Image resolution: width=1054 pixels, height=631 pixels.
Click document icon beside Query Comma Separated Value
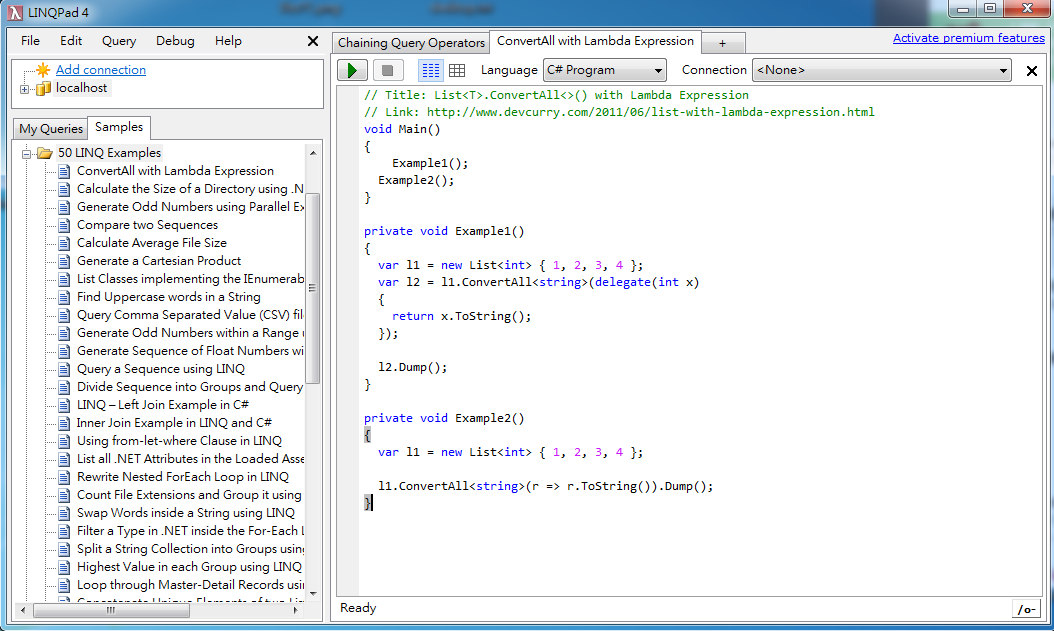64,315
